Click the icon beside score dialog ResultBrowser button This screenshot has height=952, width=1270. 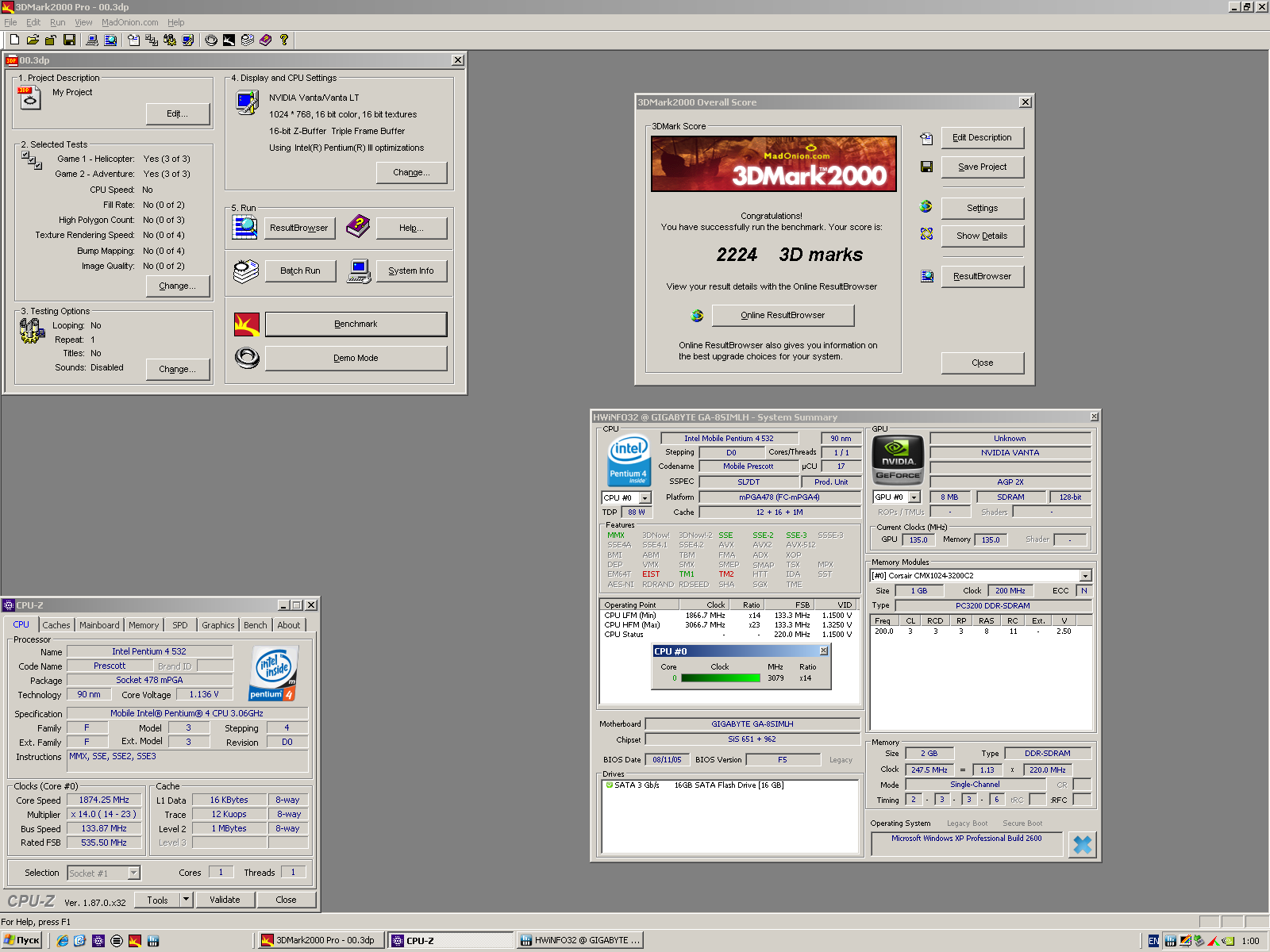(x=926, y=276)
